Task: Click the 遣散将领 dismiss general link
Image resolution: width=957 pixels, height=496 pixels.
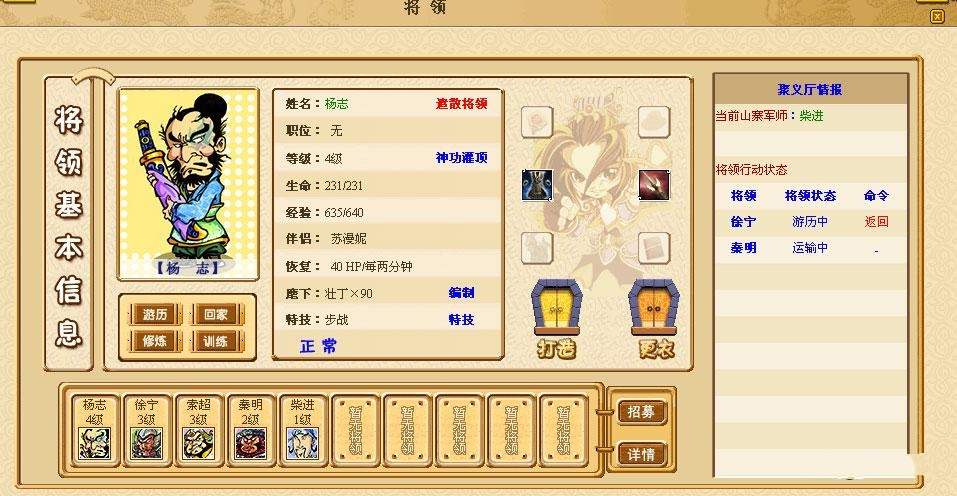Action: [x=461, y=104]
